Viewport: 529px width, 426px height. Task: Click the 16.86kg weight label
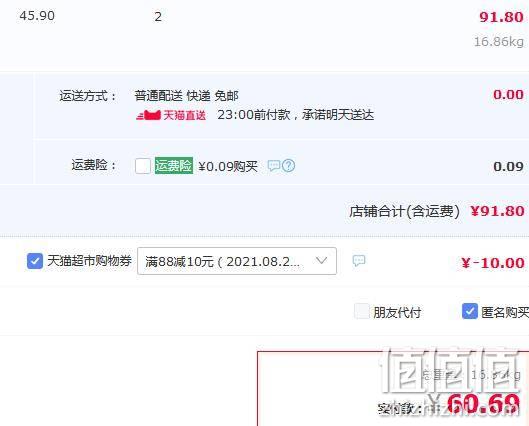(x=499, y=42)
